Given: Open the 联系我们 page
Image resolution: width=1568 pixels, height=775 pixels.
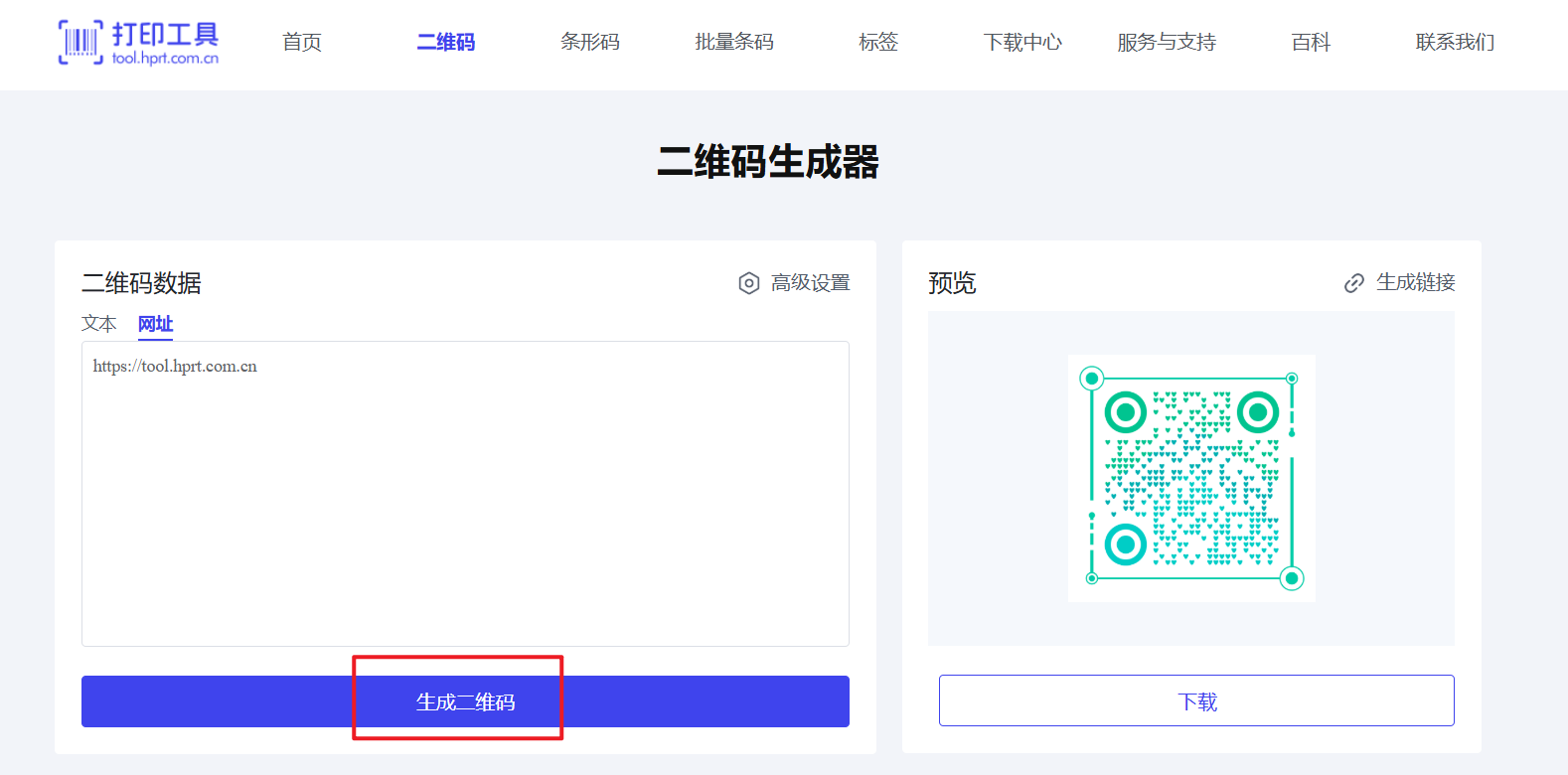Looking at the screenshot, I should [1455, 42].
